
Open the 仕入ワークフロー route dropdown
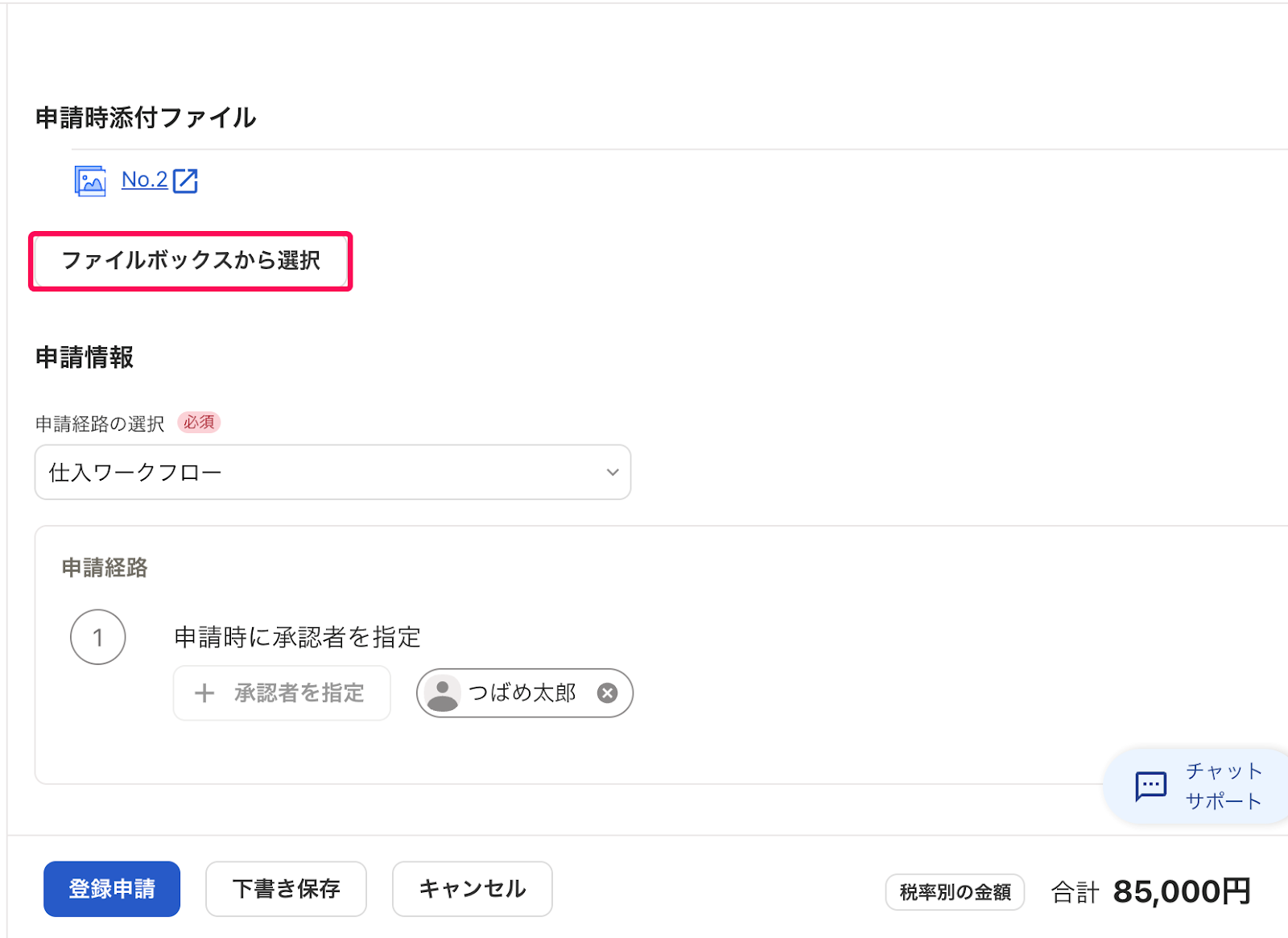(x=332, y=472)
